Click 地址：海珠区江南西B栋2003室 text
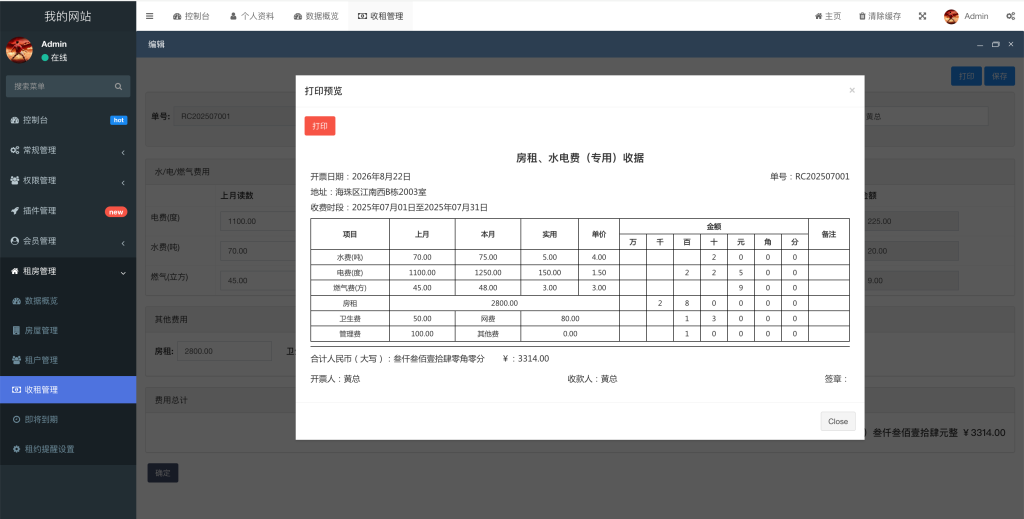Screen dimensions: 1024x519 pyautogui.click(x=368, y=192)
